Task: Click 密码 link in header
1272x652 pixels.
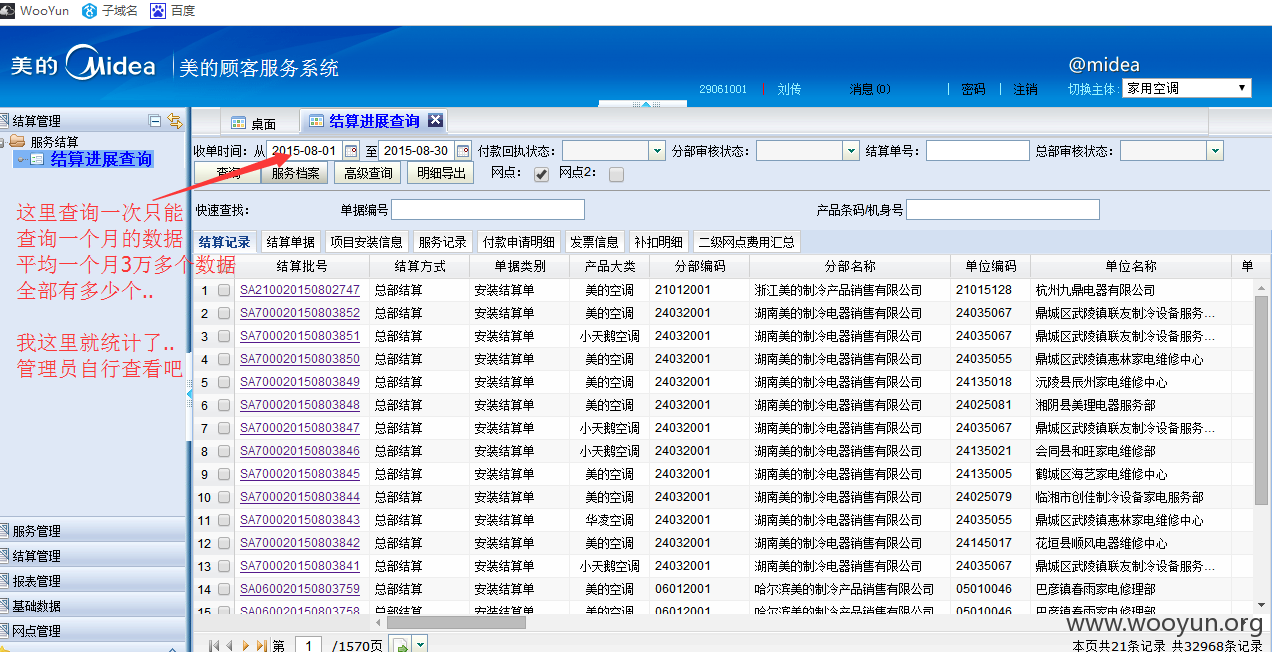Action: 973,89
